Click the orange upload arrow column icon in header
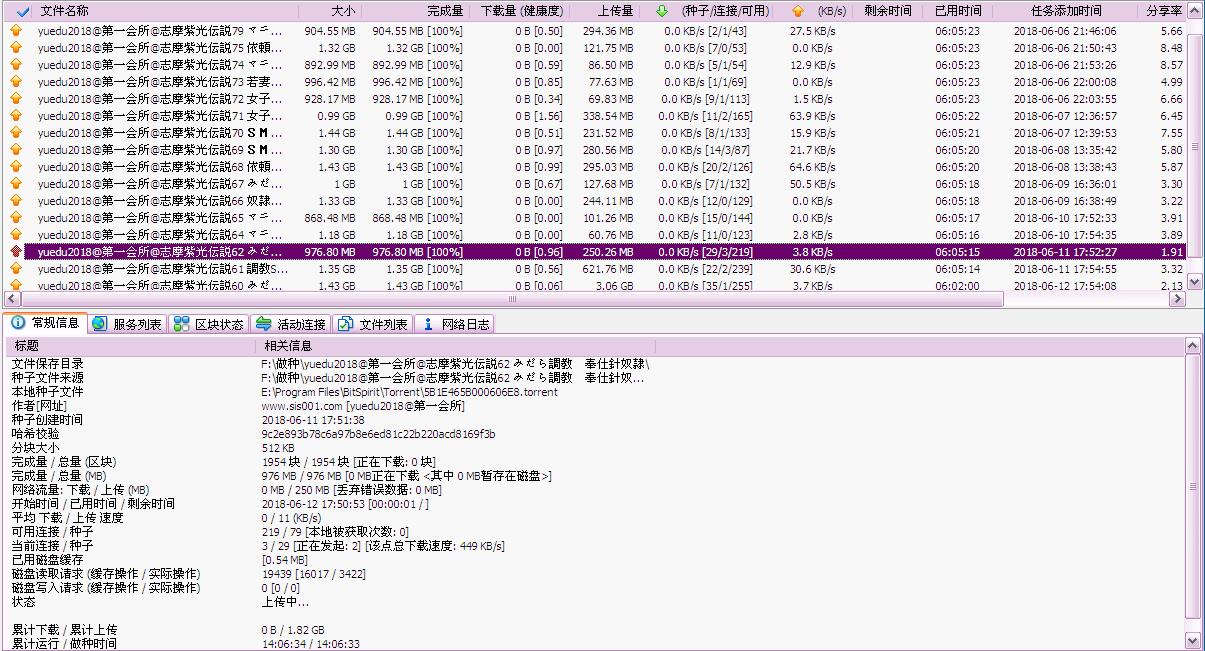The height and width of the screenshot is (651, 1205). [x=797, y=12]
